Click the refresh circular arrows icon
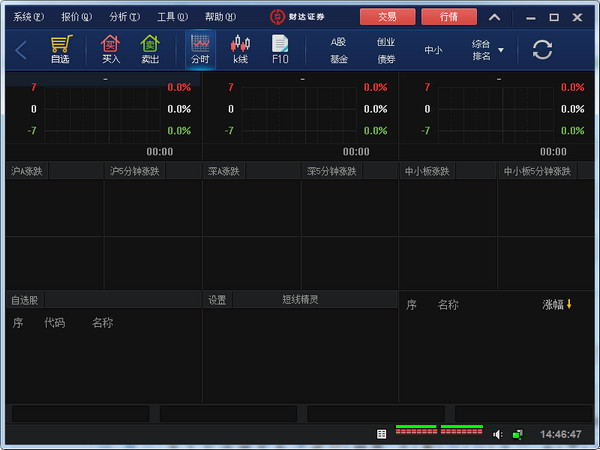Screen dimensions: 600x450 (542, 50)
